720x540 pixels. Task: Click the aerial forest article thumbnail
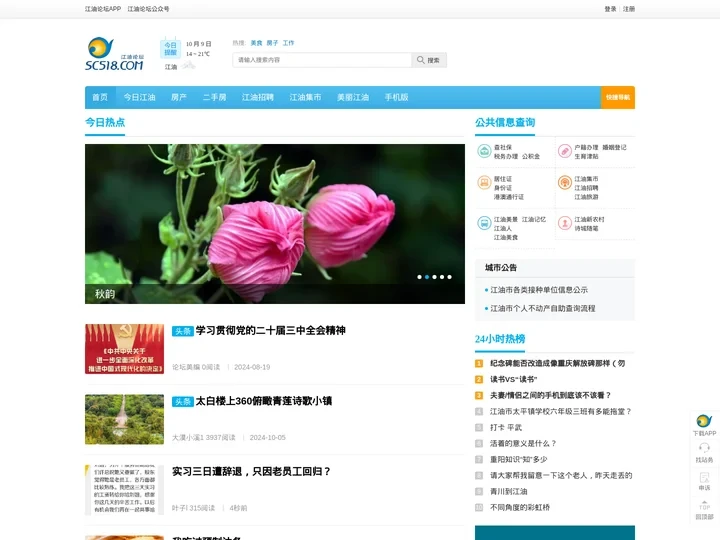click(x=124, y=419)
